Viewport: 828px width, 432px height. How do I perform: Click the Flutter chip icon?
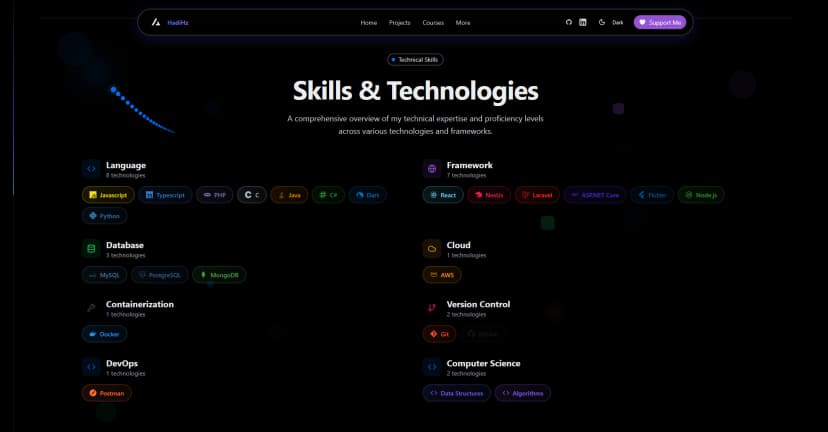click(642, 195)
